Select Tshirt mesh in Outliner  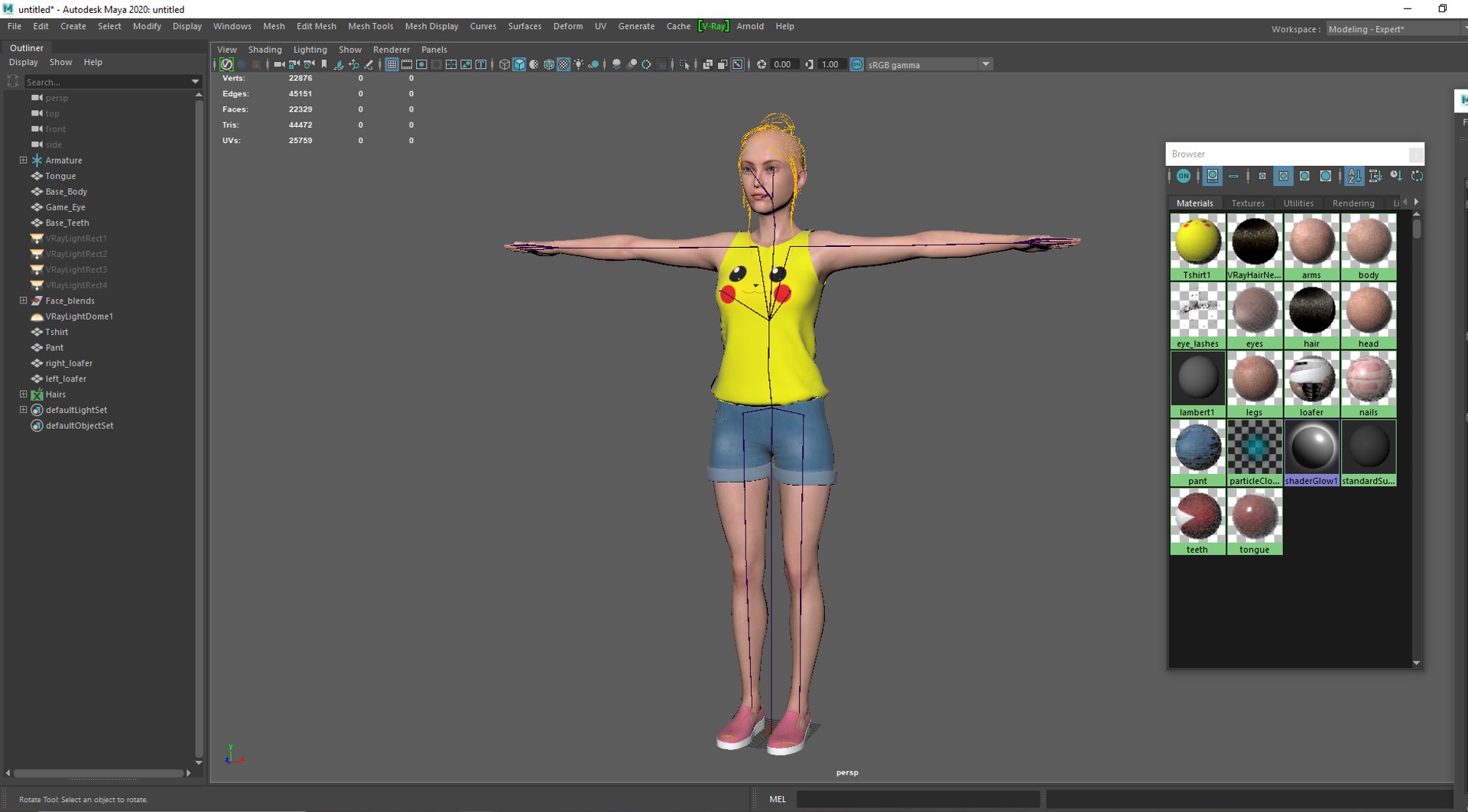tap(57, 332)
